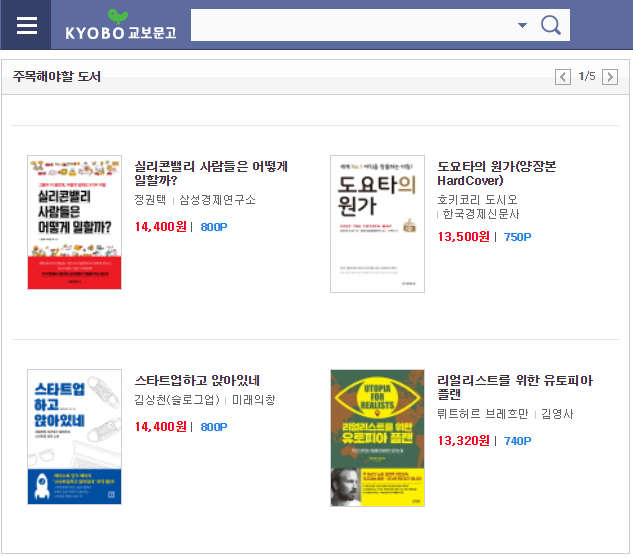
Task: Click price 14,400원 of 스타트업하고 앉아있네
Action: pyautogui.click(x=161, y=427)
